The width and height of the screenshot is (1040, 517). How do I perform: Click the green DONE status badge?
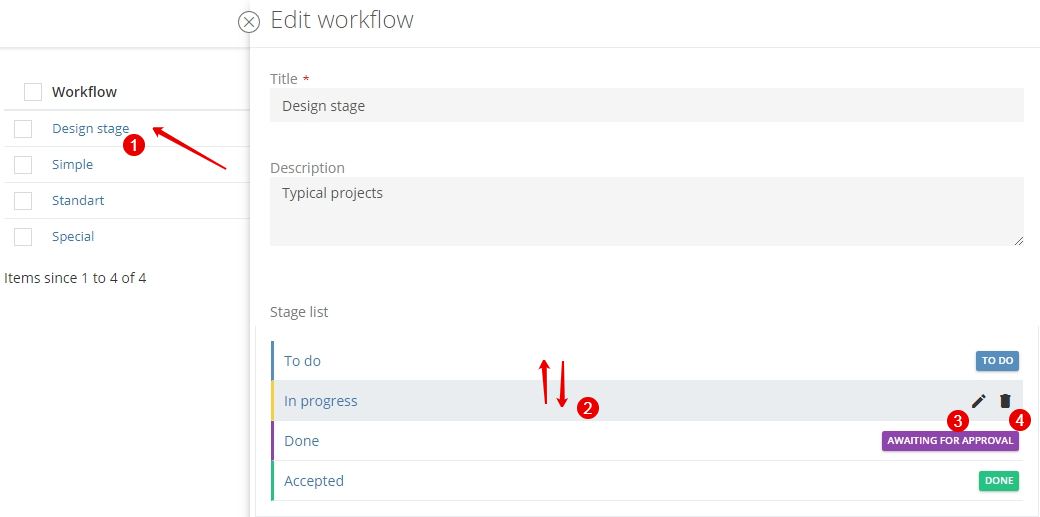coord(999,480)
